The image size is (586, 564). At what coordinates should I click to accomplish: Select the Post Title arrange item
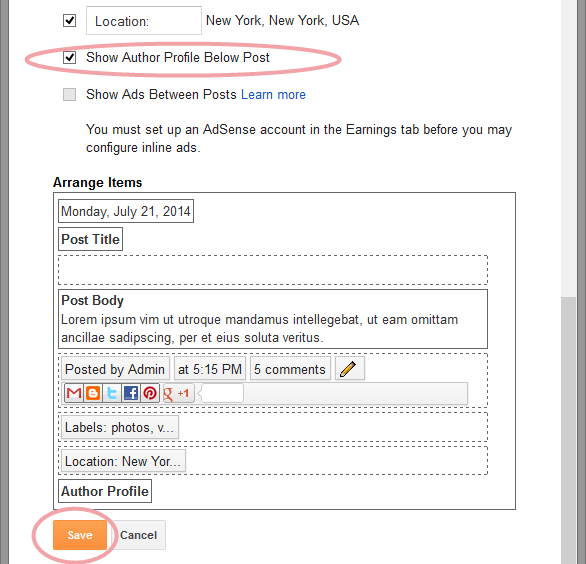point(90,239)
